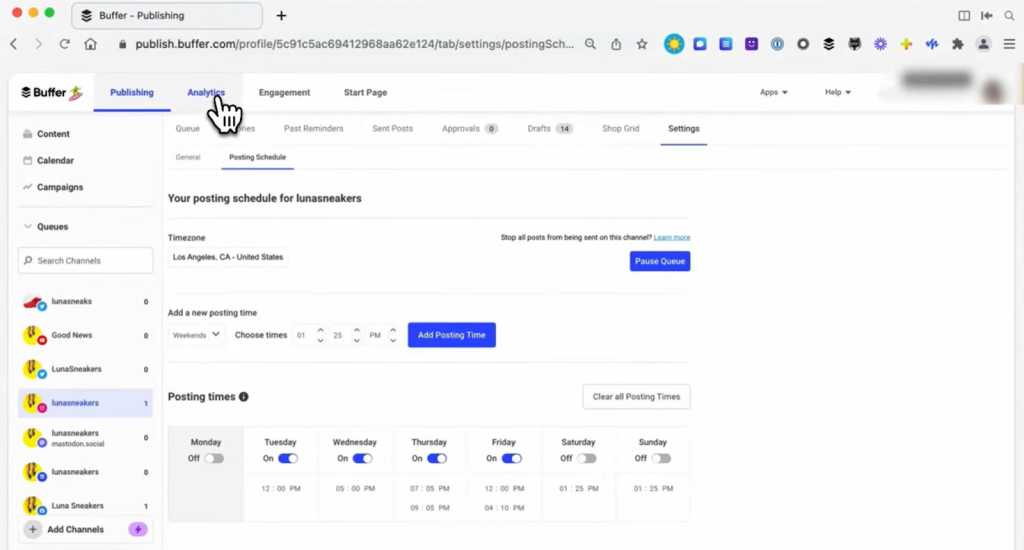Click the Add Channels button label
Viewport: 1024px width, 550px height.
75,530
